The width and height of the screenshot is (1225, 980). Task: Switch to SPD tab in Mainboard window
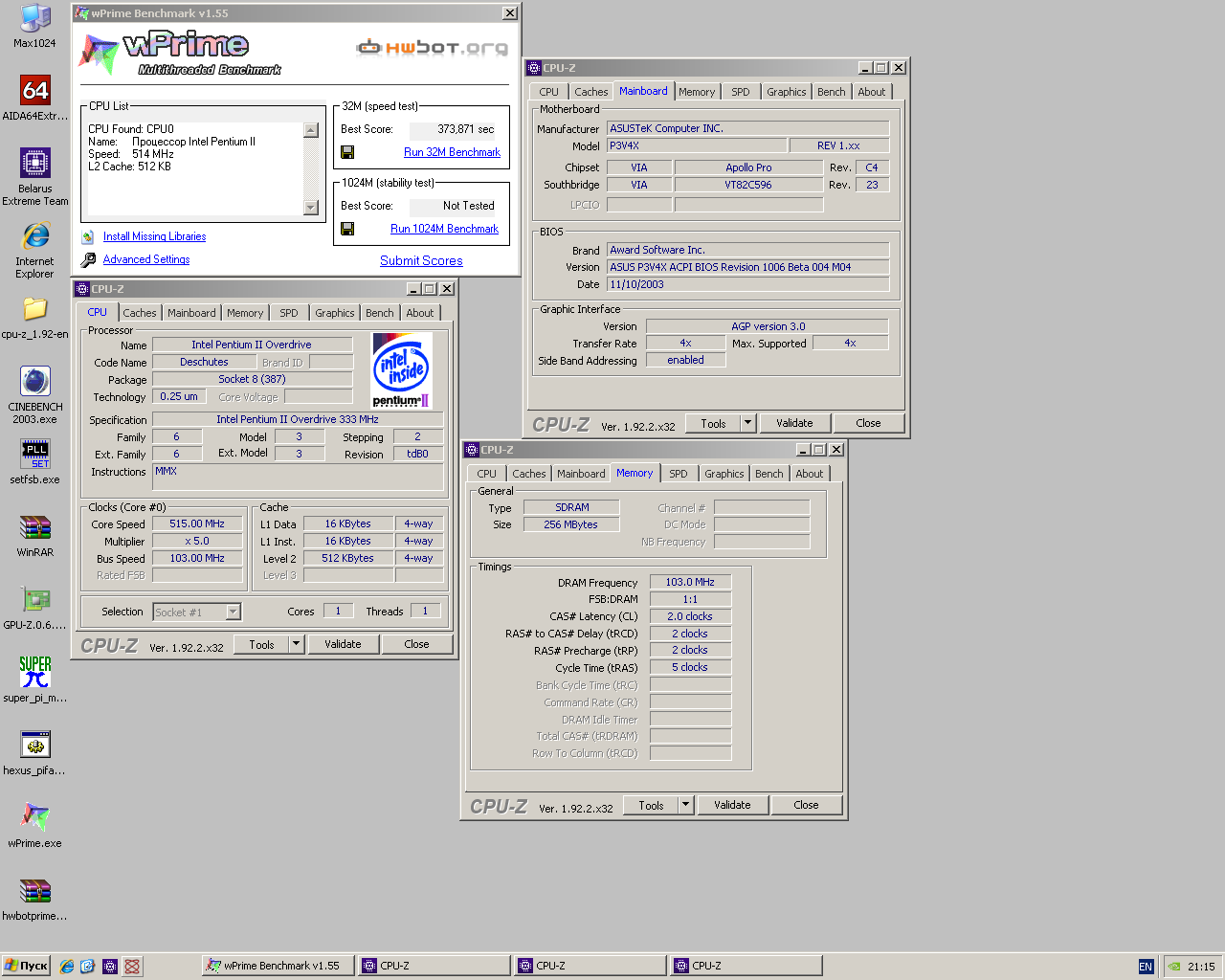(741, 92)
